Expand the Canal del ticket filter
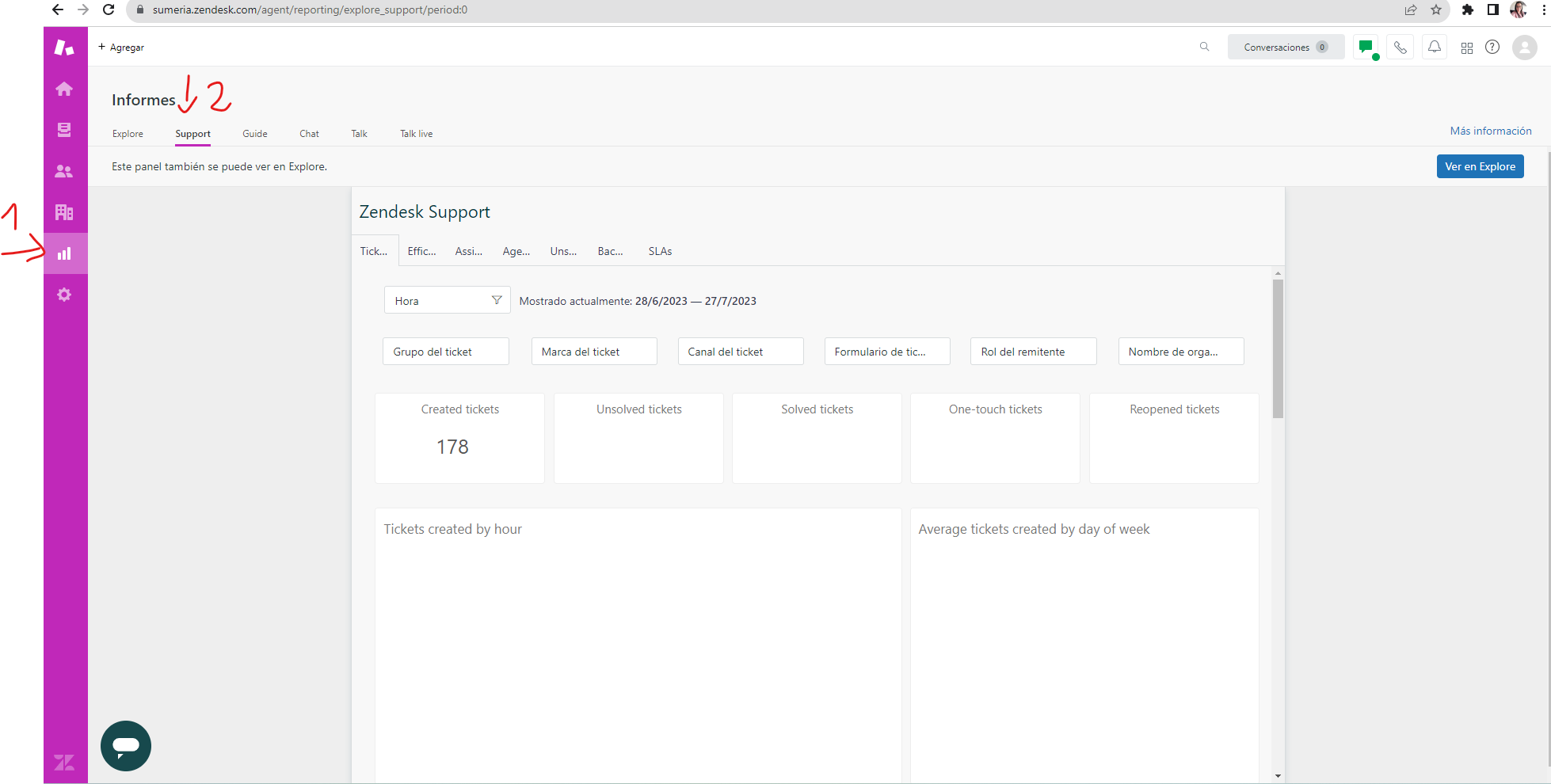The width and height of the screenshot is (1551, 784). click(x=740, y=352)
